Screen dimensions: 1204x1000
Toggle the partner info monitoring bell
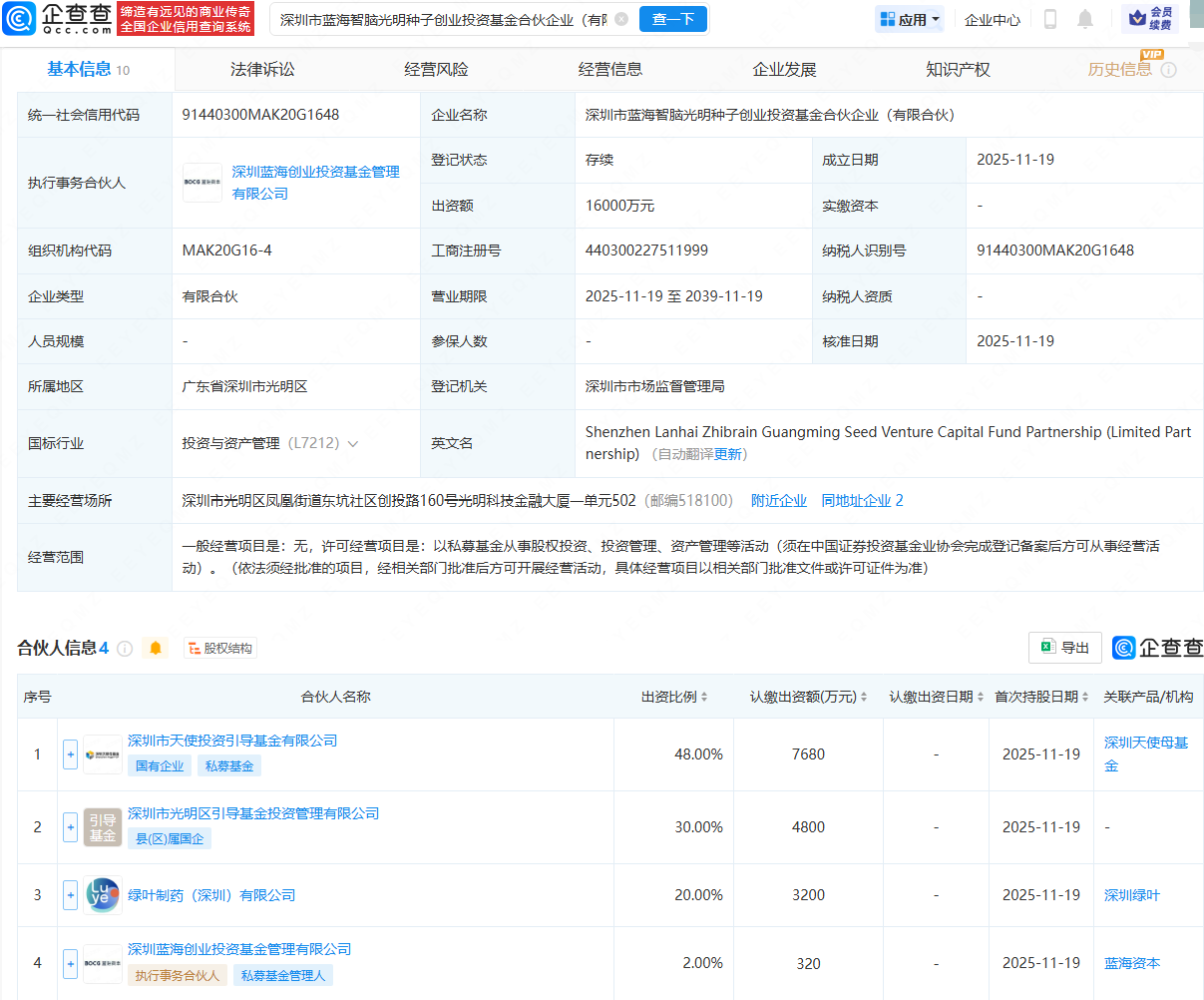point(156,649)
